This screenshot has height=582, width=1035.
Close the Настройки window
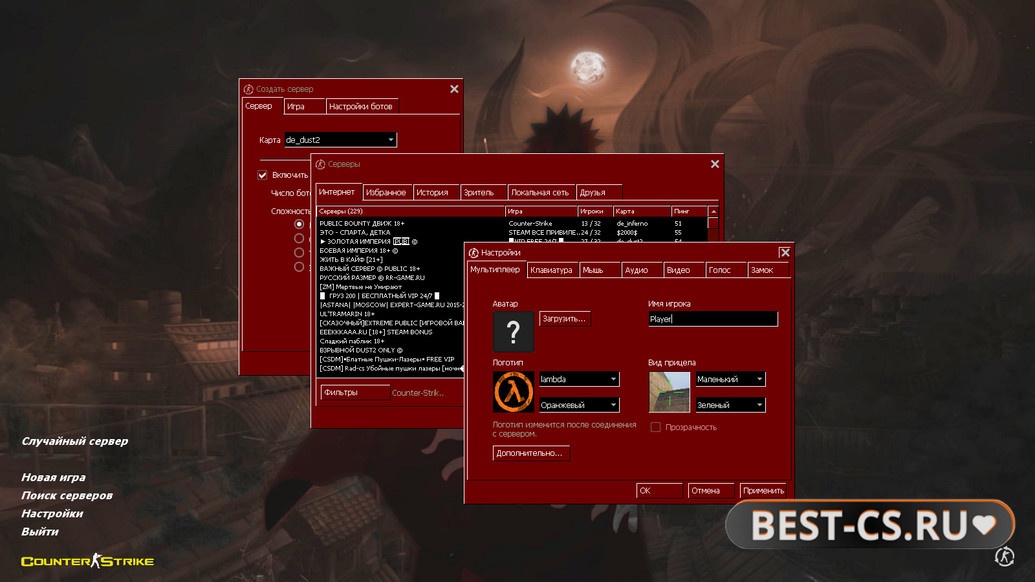[784, 253]
